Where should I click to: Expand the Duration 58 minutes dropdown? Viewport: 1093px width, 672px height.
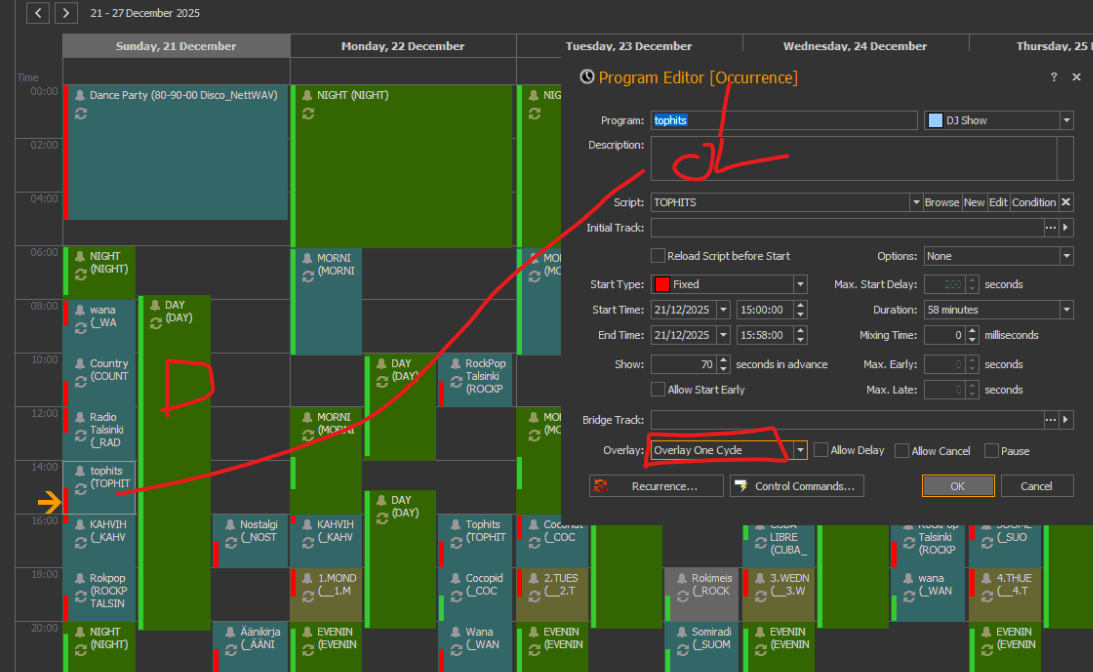(x=1066, y=310)
